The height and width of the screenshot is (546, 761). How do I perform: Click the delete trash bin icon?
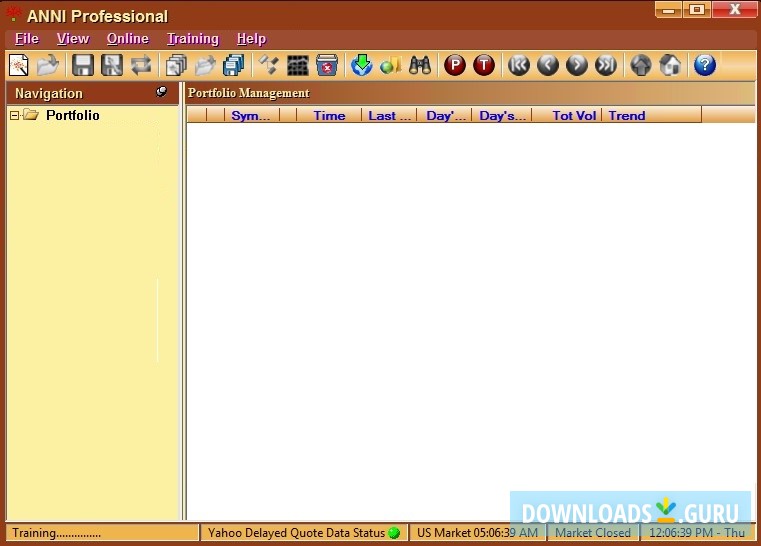(x=327, y=66)
